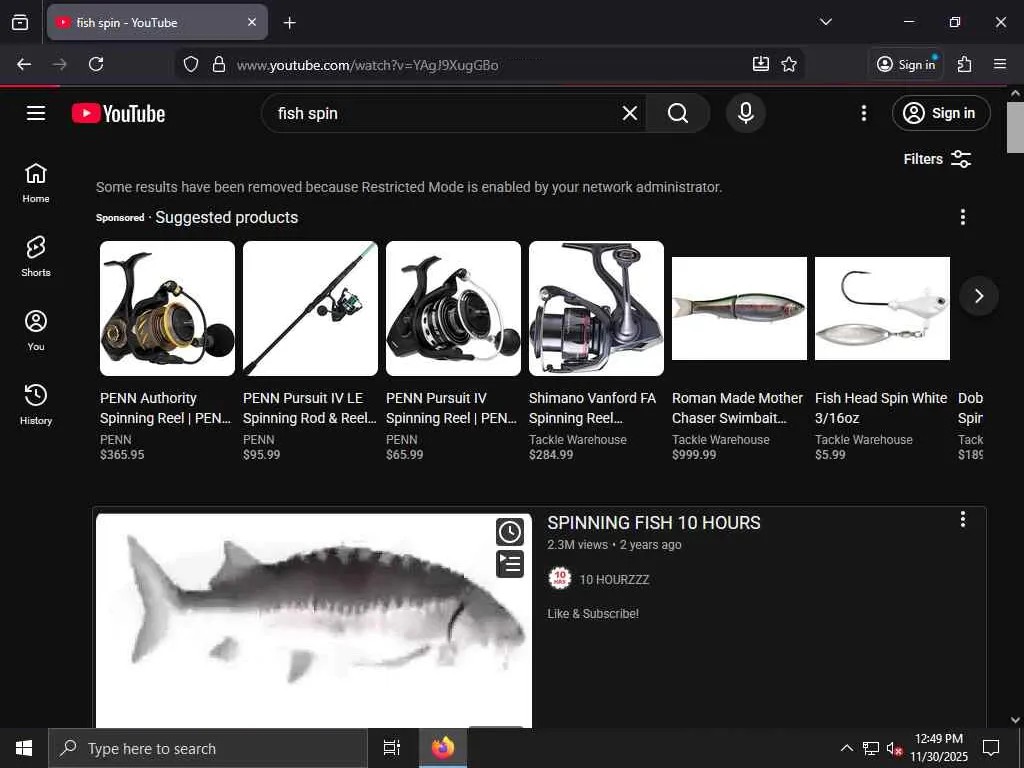Open the Firefox application menu
The height and width of the screenshot is (768, 1024).
tap(1000, 64)
